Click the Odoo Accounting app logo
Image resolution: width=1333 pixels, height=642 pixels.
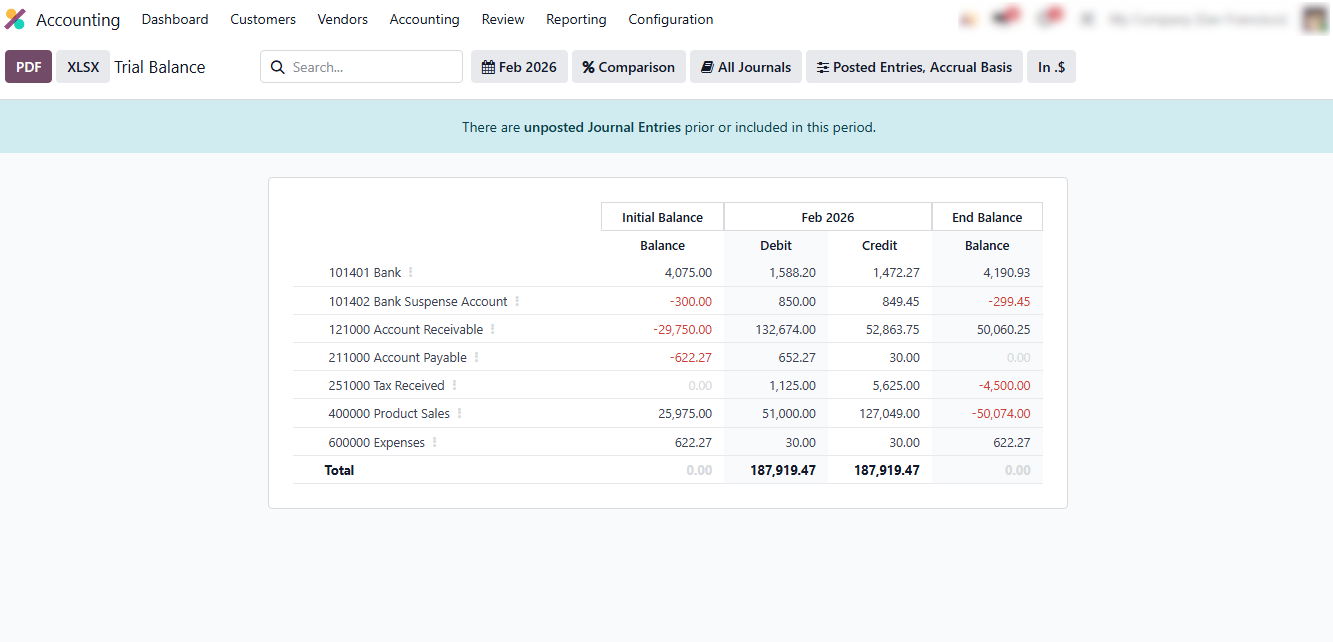15,19
